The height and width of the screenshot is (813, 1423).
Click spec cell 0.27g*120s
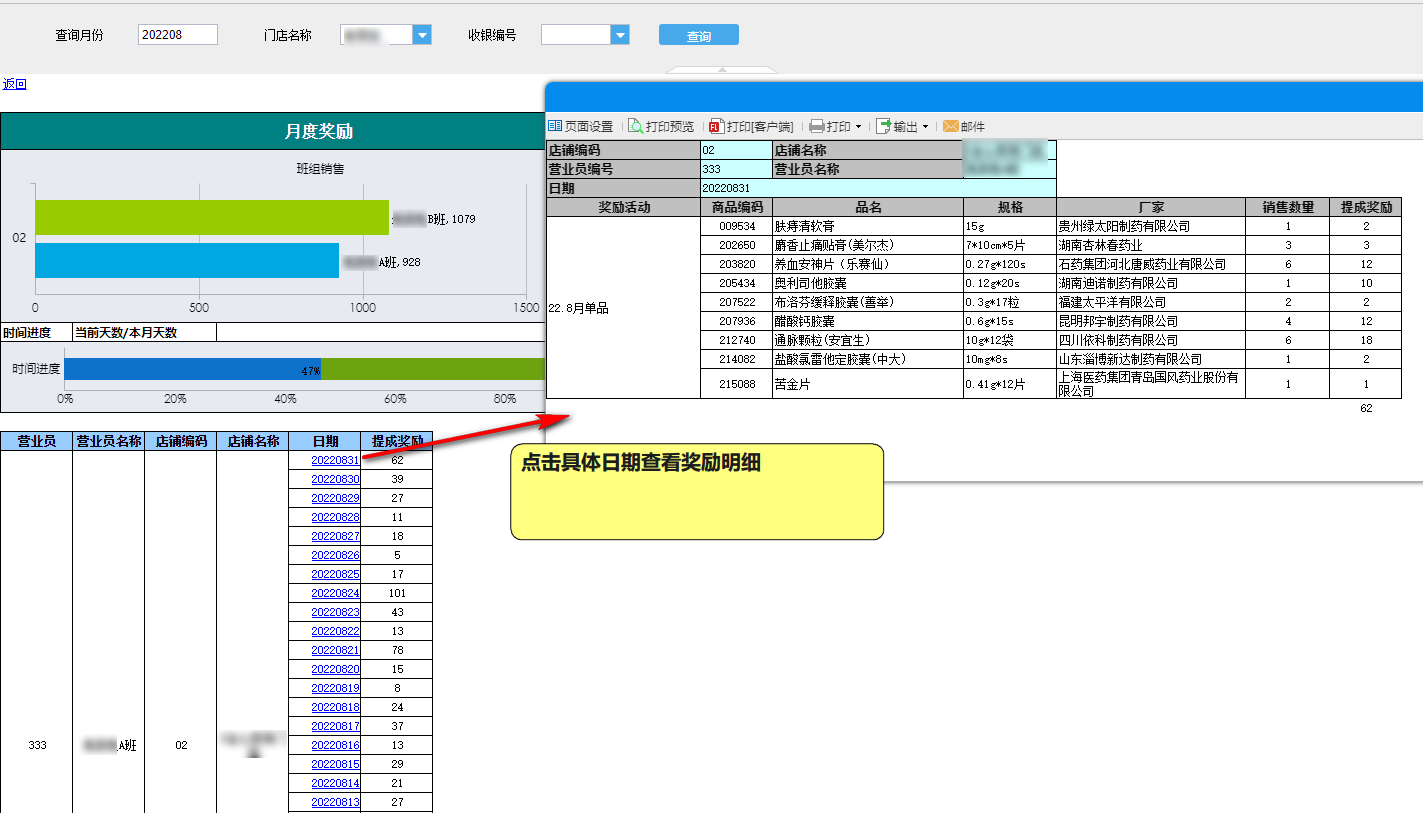[x=1010, y=264]
